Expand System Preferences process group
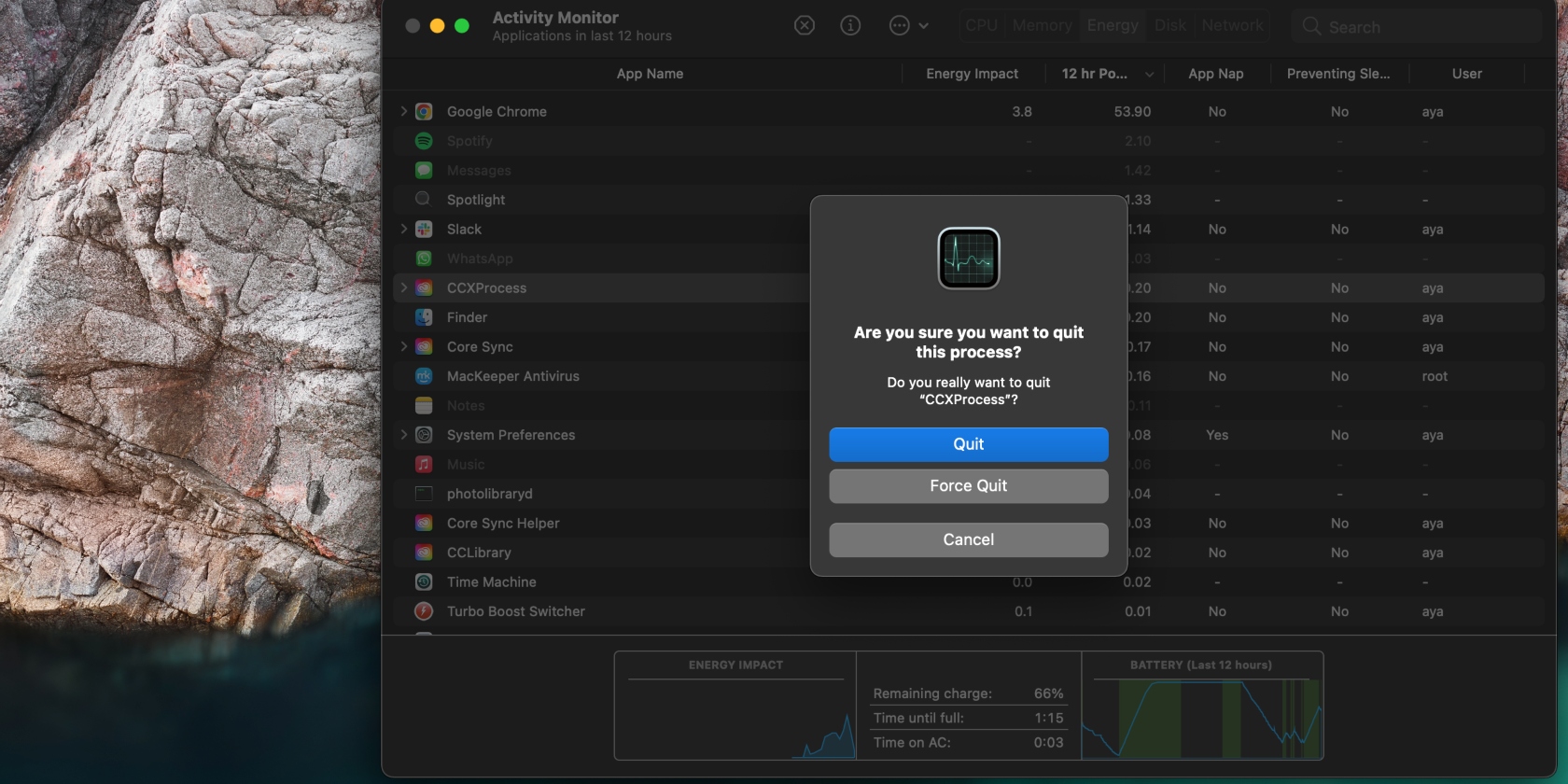The width and height of the screenshot is (1568, 784). 403,435
